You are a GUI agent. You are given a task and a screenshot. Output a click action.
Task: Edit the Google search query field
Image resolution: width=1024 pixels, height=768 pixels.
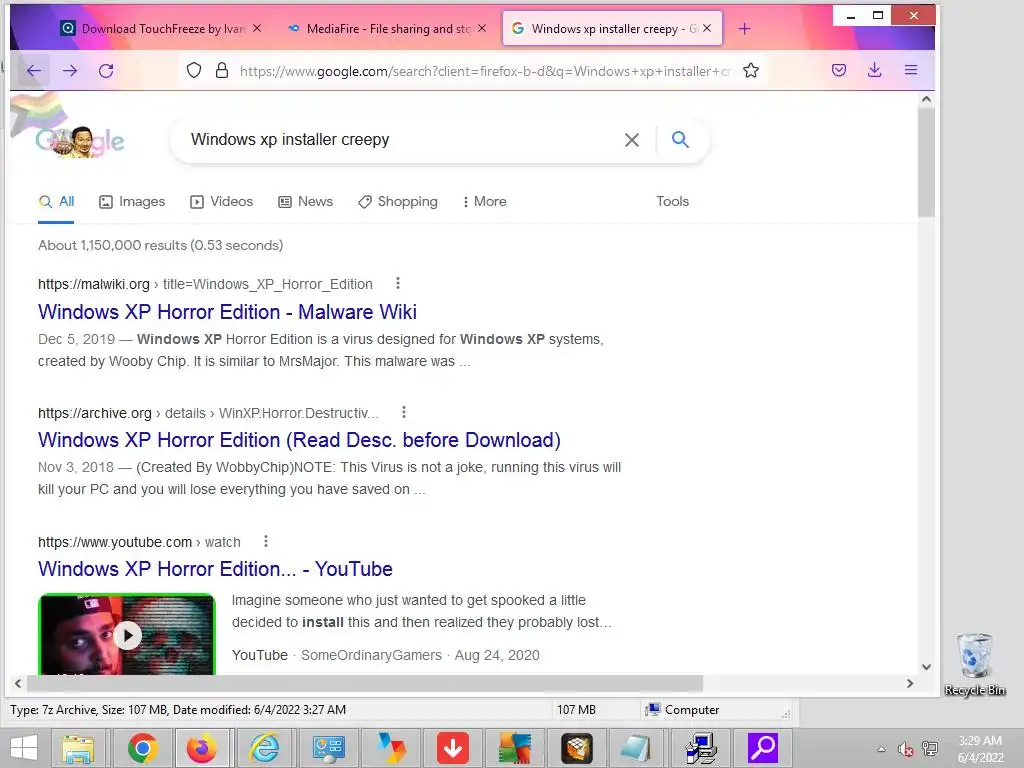pyautogui.click(x=398, y=140)
